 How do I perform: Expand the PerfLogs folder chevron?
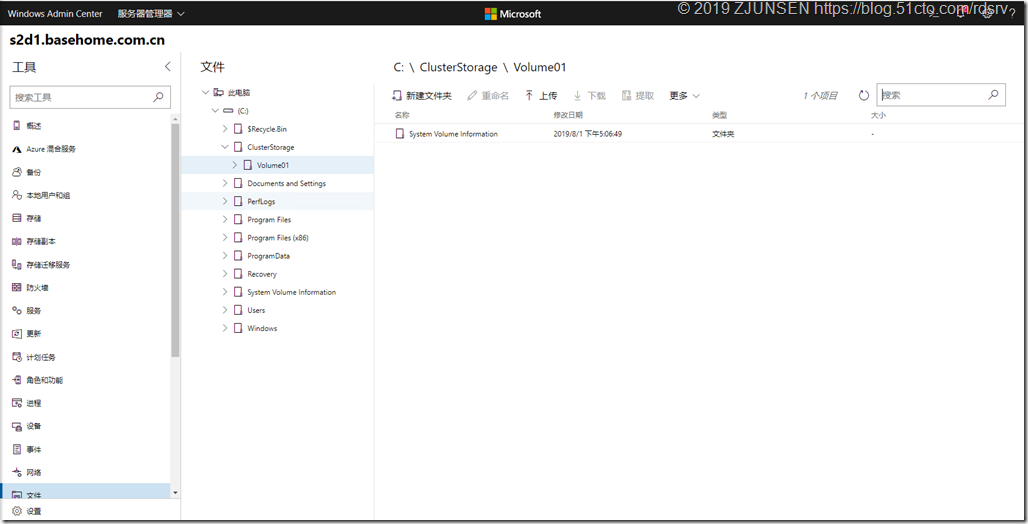click(x=225, y=201)
